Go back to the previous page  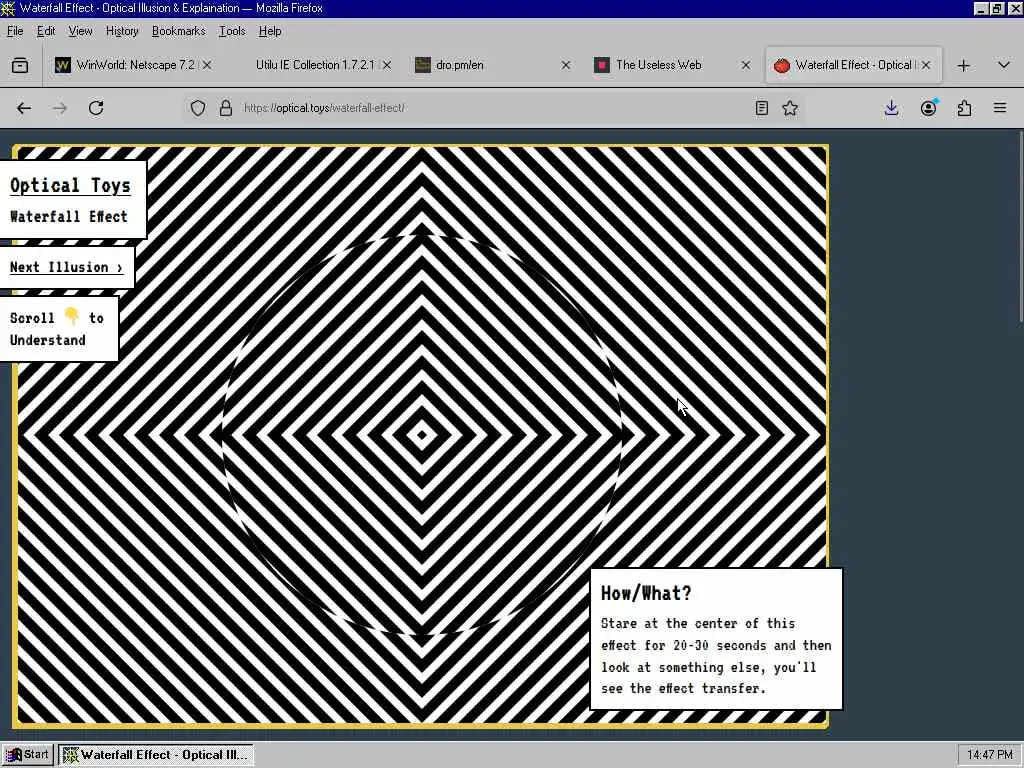24,108
